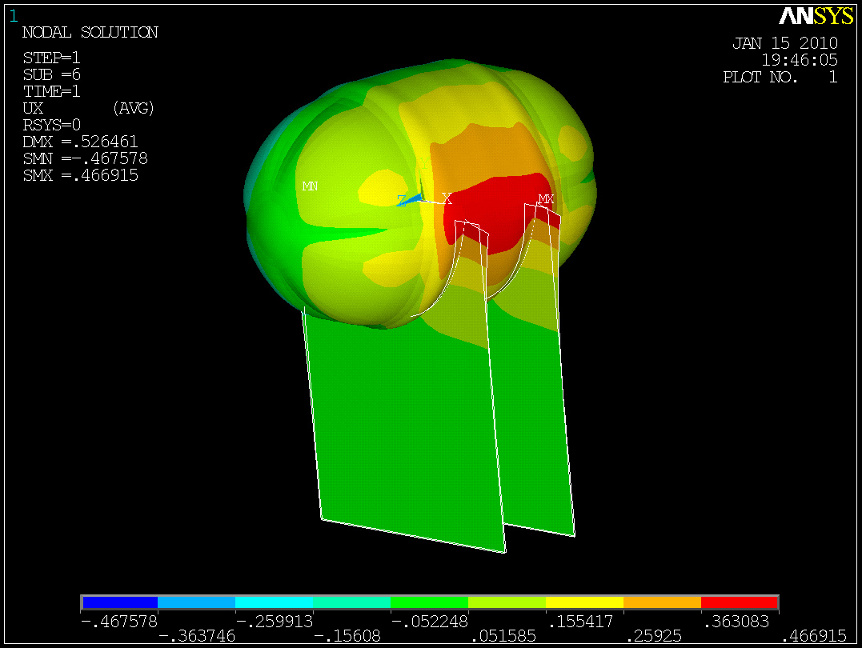Click the STEP=1 label
Image resolution: width=862 pixels, height=648 pixels.
[x=52, y=58]
